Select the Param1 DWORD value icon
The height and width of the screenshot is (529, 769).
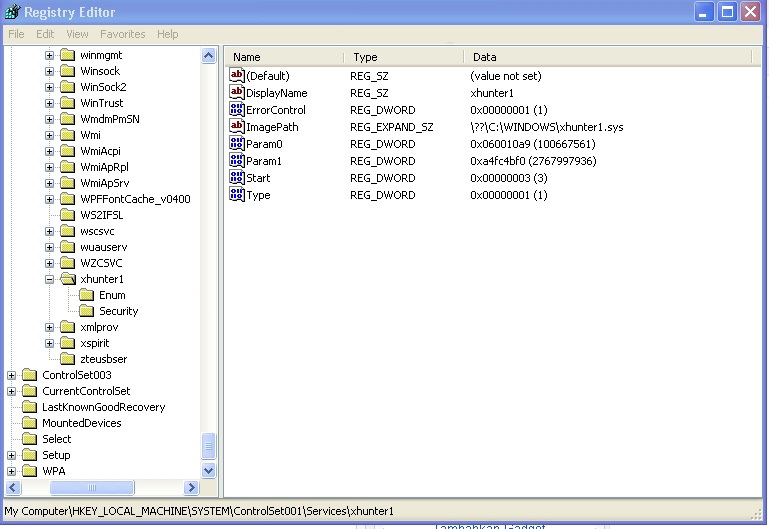237,160
